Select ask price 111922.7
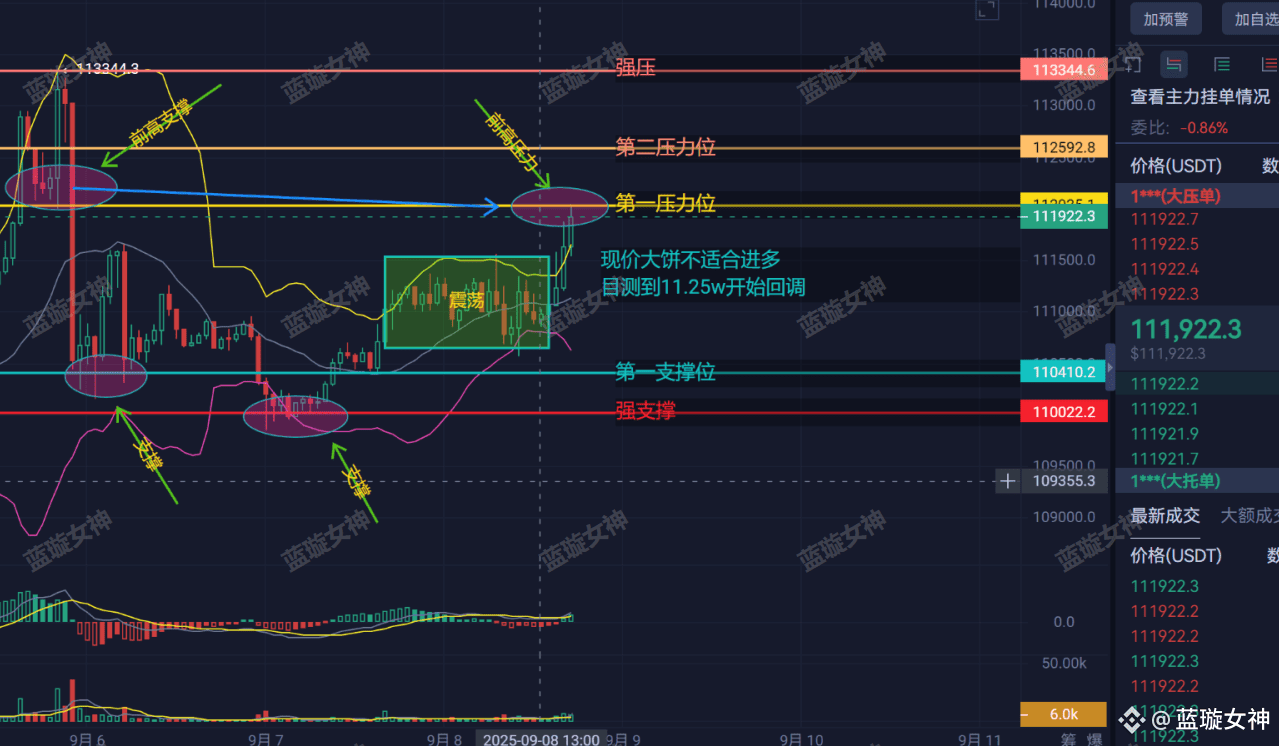Screen dimensions: 1279x746 coord(1164,219)
